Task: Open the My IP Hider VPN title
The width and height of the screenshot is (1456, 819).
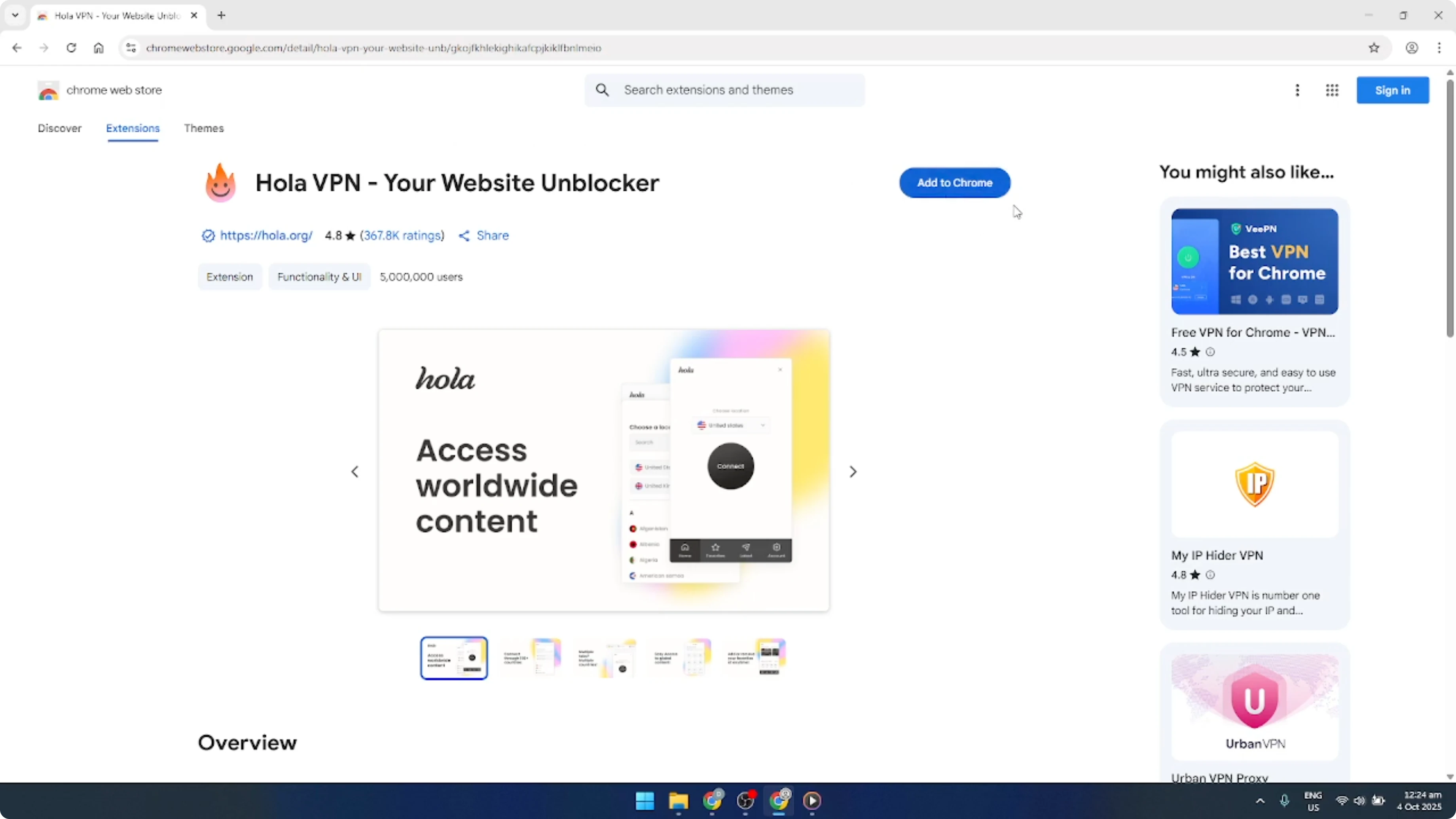Action: (1217, 555)
